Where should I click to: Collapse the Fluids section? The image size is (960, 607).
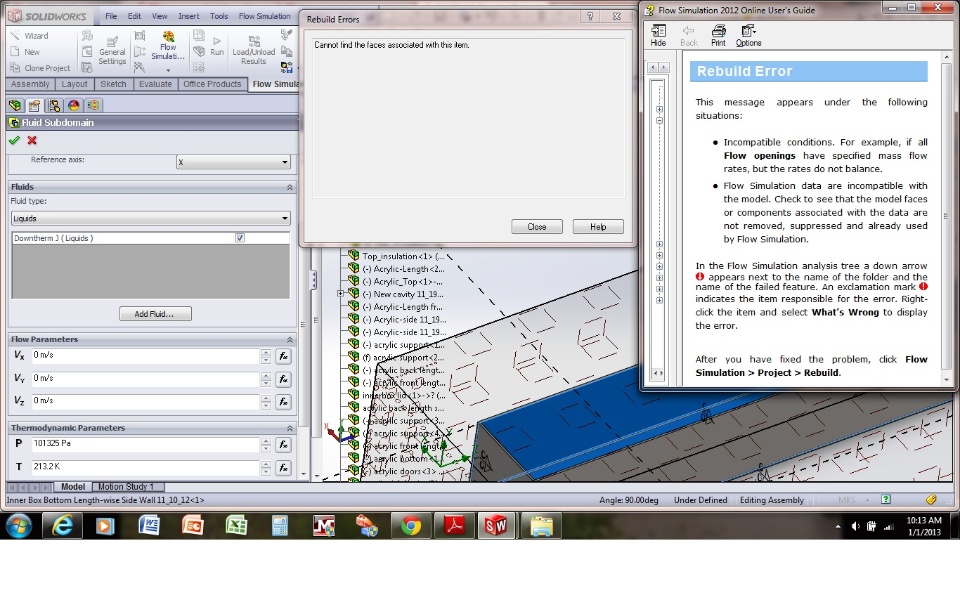(x=290, y=187)
